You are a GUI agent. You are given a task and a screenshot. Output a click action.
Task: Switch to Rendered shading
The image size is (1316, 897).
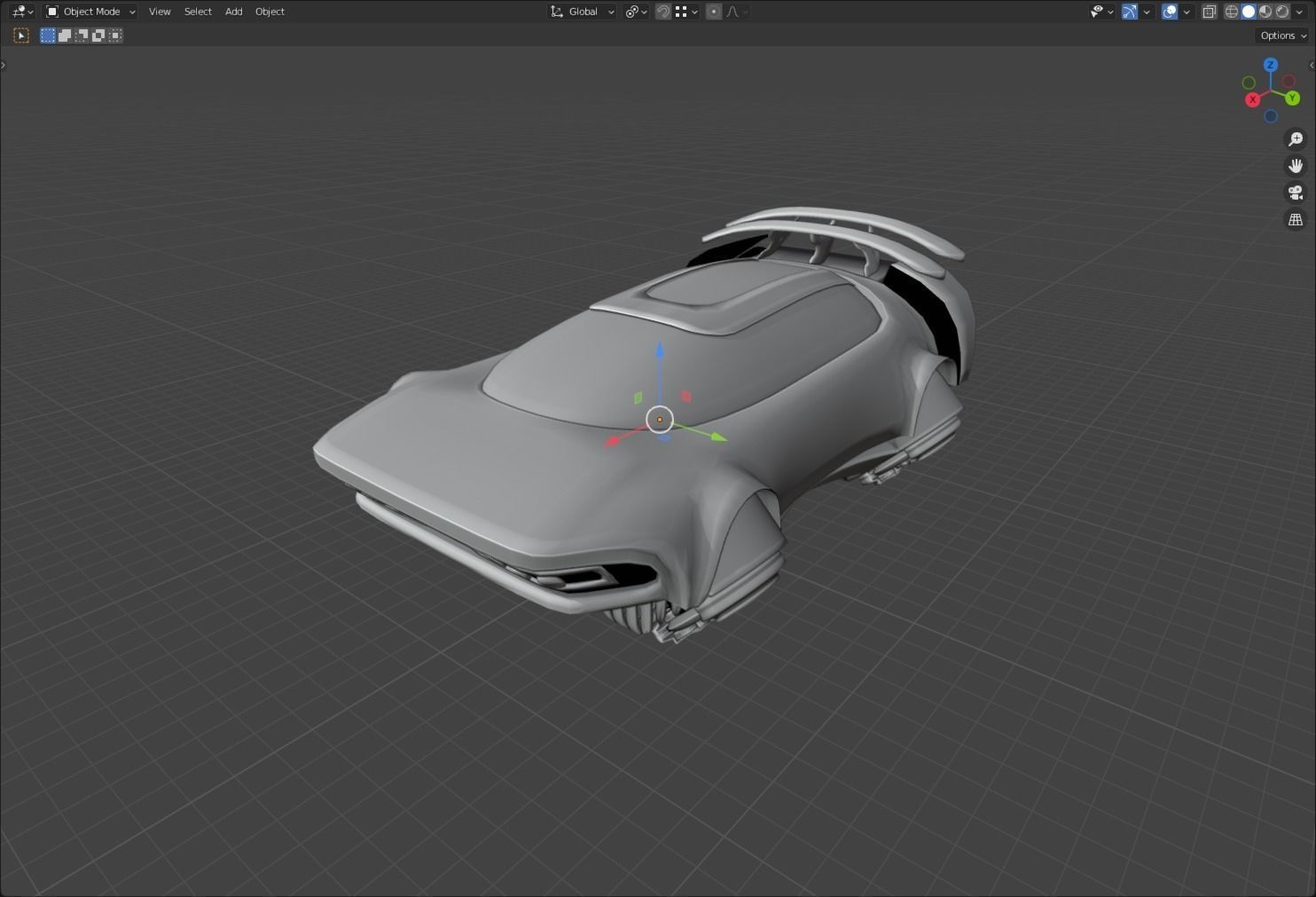1282,12
